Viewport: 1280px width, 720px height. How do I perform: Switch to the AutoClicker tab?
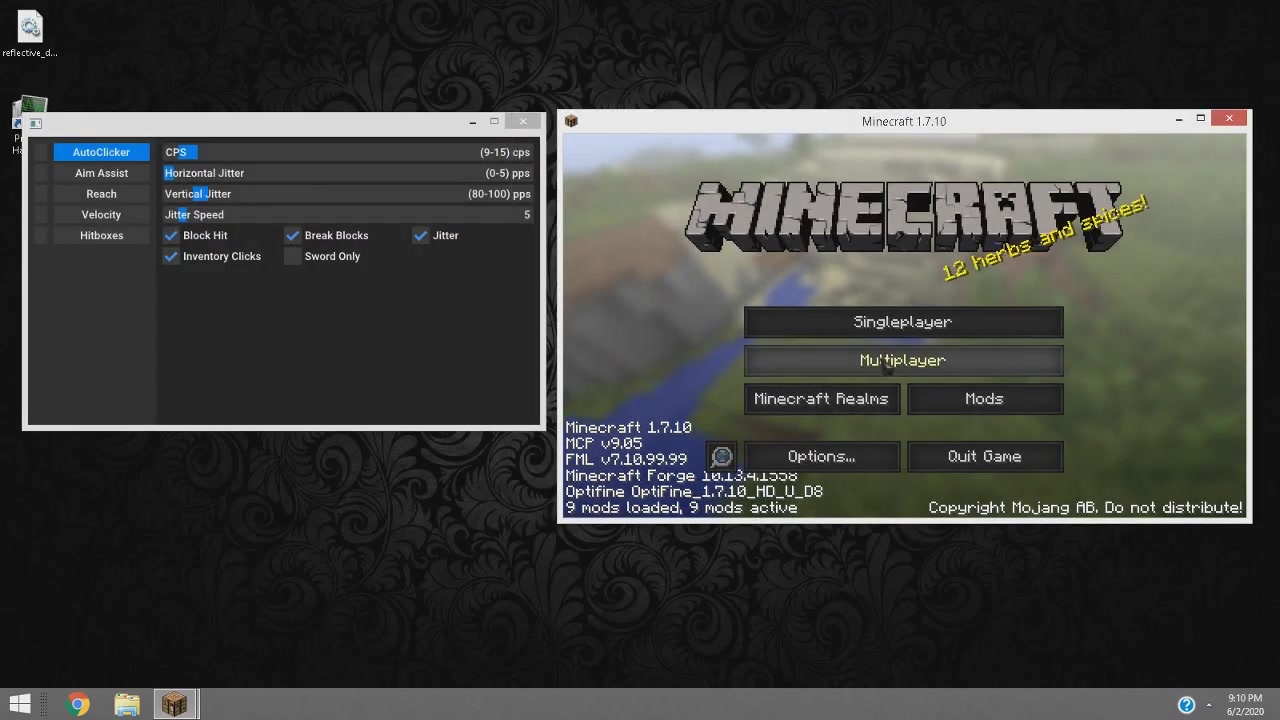point(101,152)
